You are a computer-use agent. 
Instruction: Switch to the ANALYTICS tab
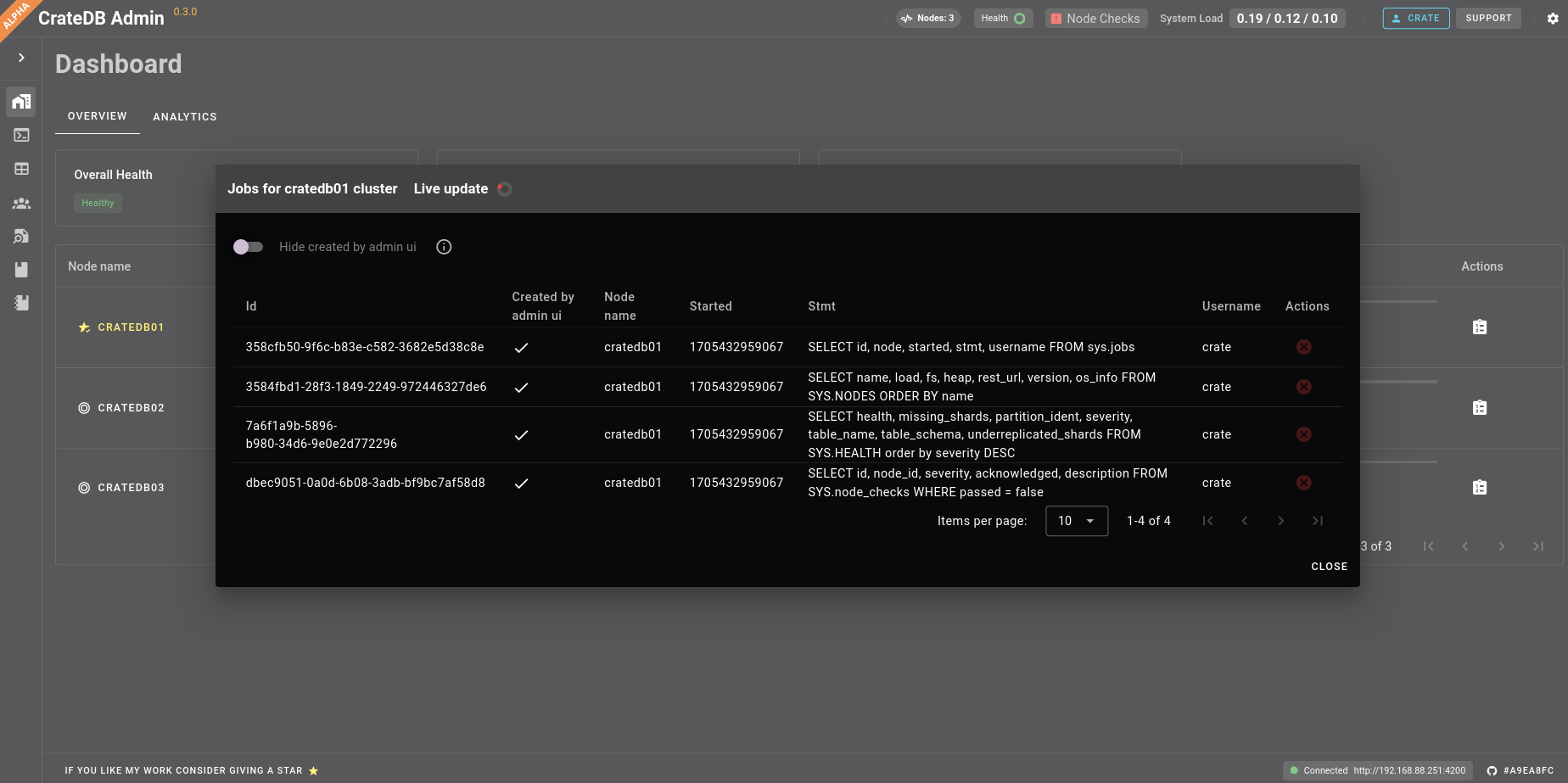coord(185,117)
